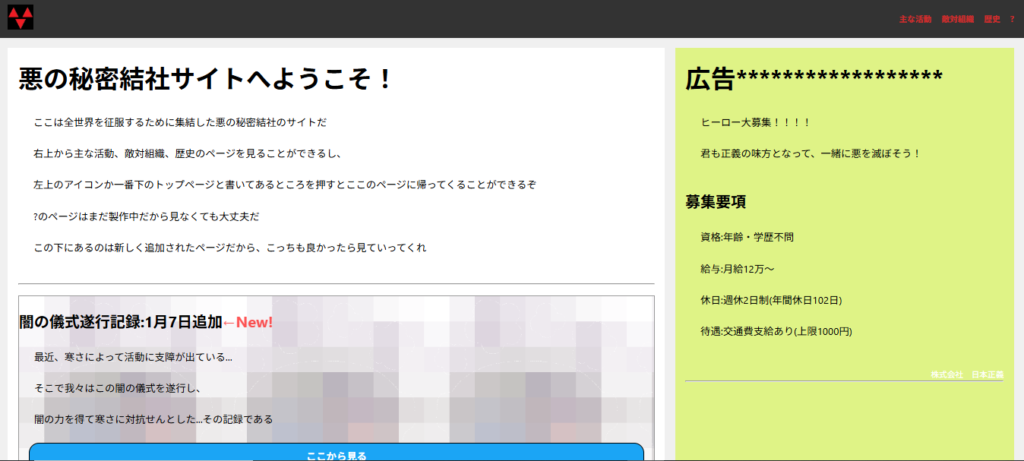The width and height of the screenshot is (1024, 461).
Task: Click the 募集要項 subheading in ad panel
Action: pyautogui.click(x=716, y=201)
